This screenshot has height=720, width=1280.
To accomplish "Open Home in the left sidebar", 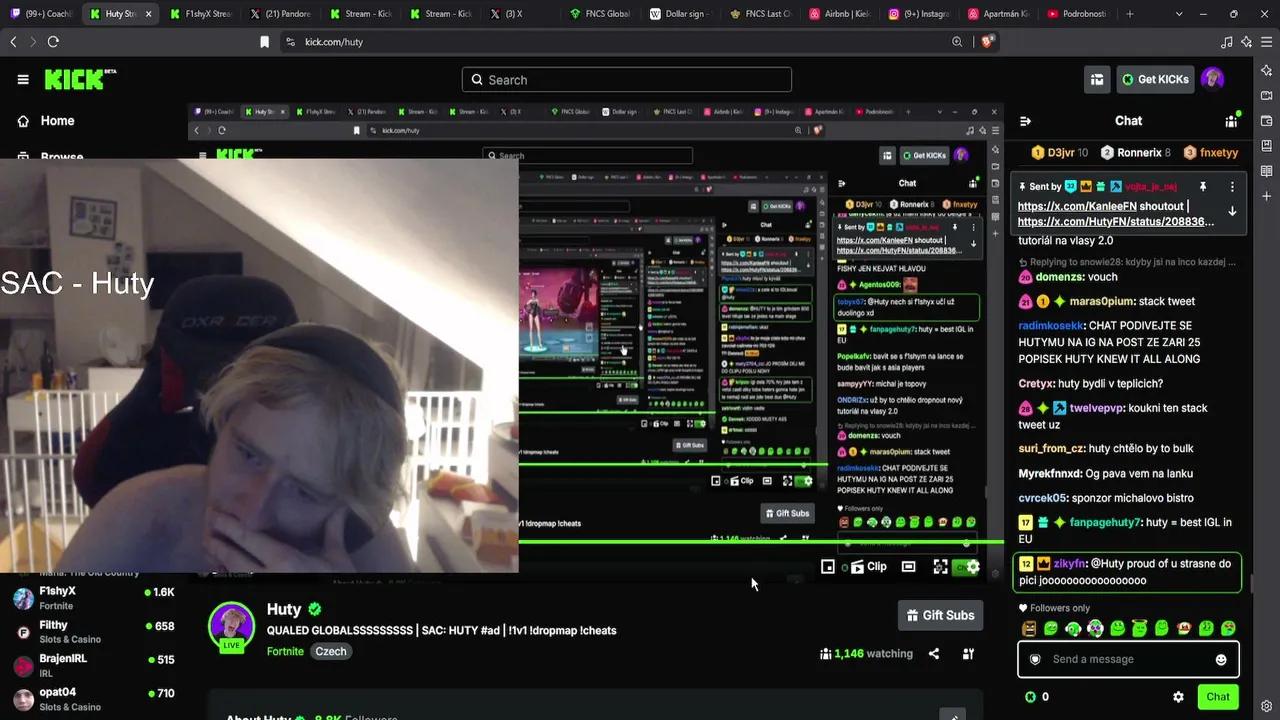I will [x=46, y=121].
